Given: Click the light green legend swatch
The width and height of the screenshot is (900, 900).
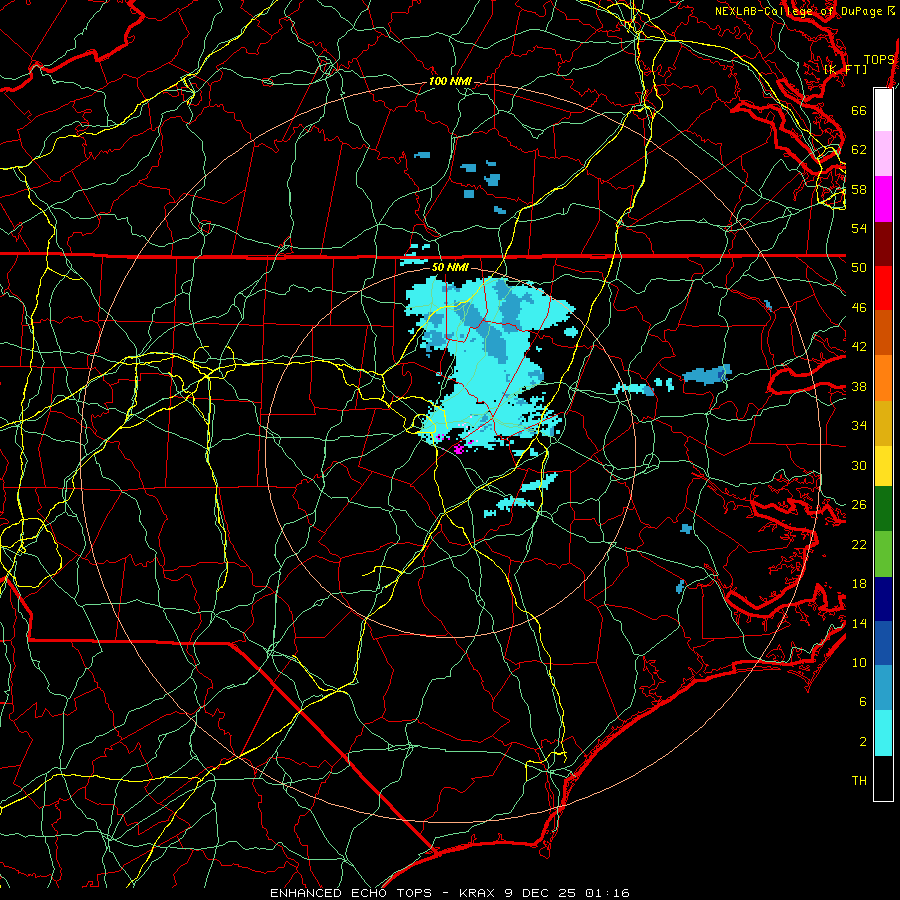Looking at the screenshot, I should tap(883, 553).
